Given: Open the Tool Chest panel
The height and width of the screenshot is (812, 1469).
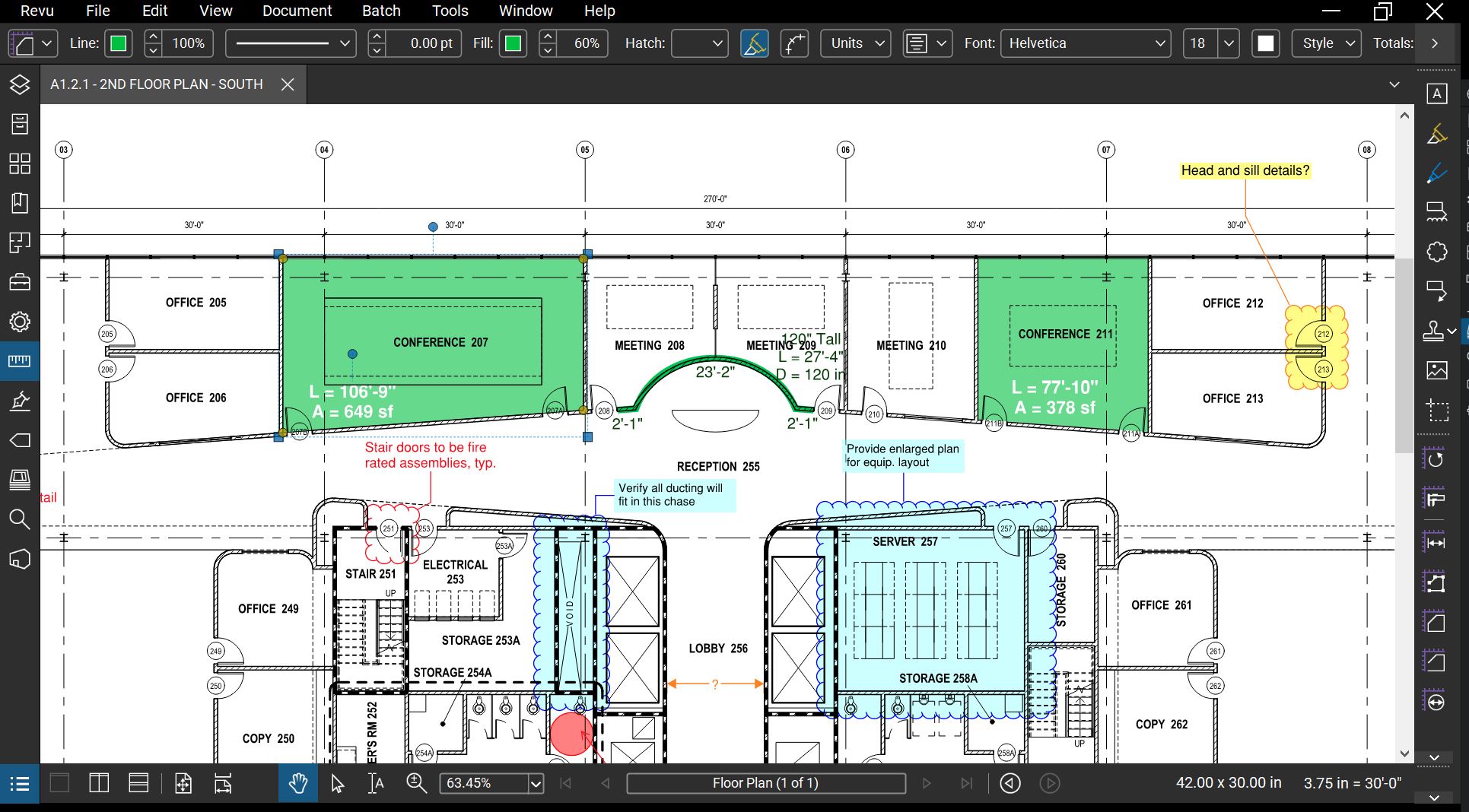Looking at the screenshot, I should 19,281.
